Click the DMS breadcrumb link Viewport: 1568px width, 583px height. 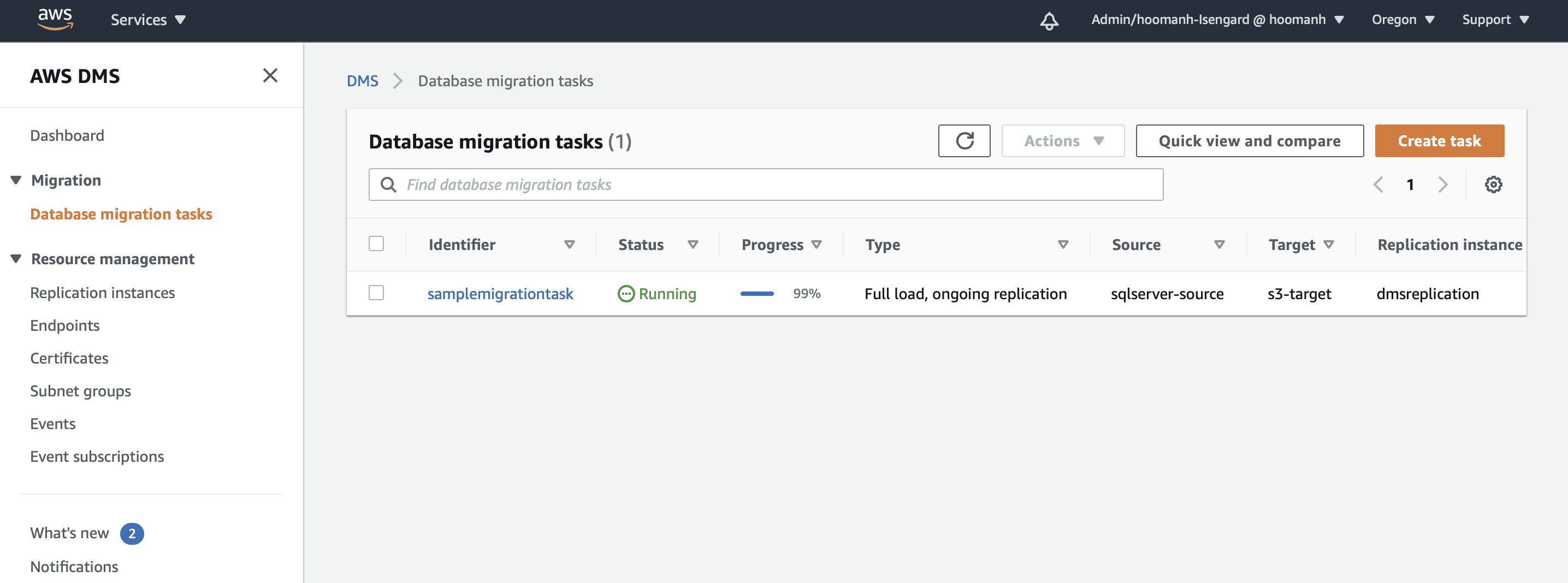coord(362,81)
